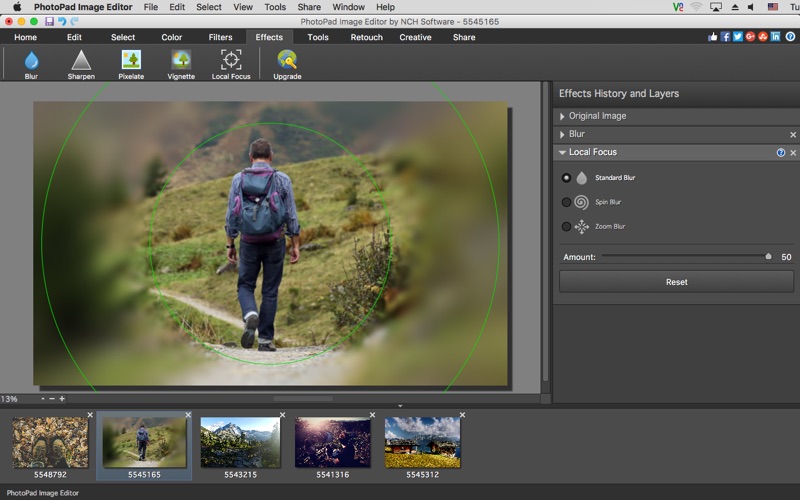Open the Vignette effect
Image resolution: width=800 pixels, height=500 pixels.
point(181,63)
